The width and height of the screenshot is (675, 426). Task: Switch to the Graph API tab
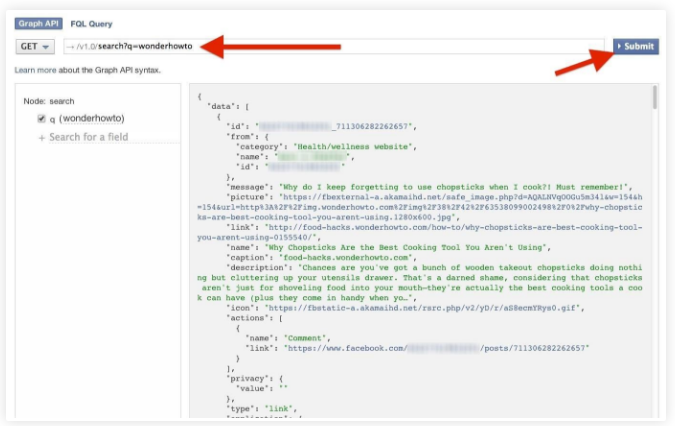[x=38, y=23]
